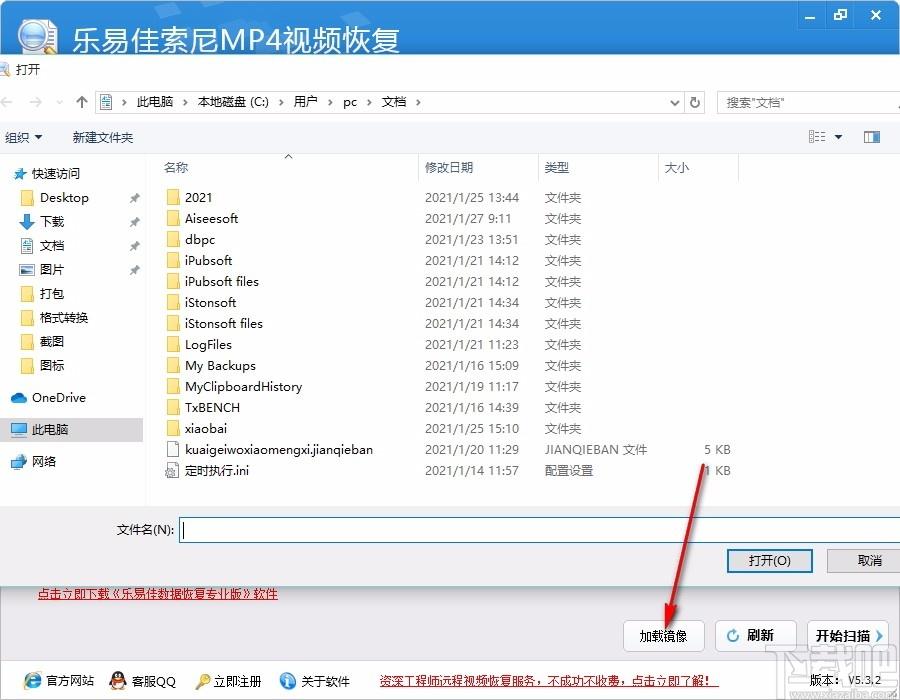Click 开始扫描 button

tap(848, 636)
